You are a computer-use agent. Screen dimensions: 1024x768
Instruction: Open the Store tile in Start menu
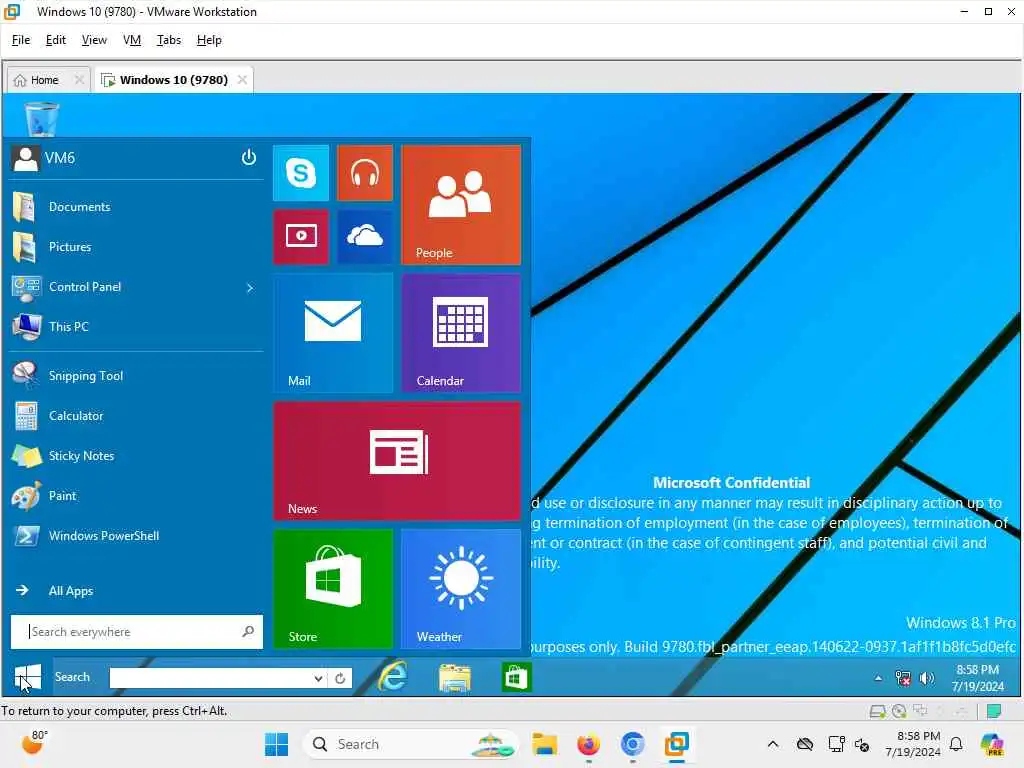pyautogui.click(x=332, y=589)
